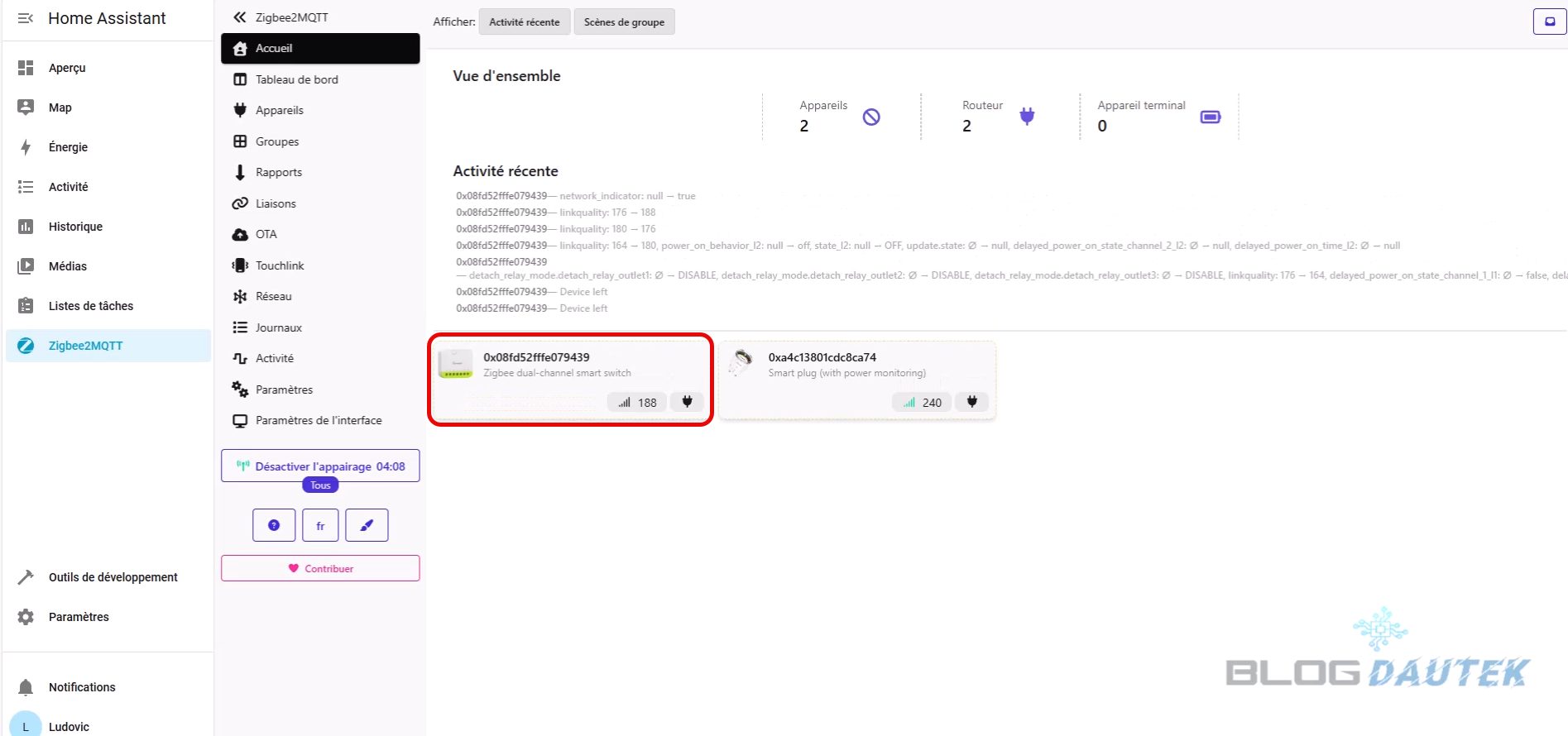Open Notifications bell in sidebar

[26, 687]
